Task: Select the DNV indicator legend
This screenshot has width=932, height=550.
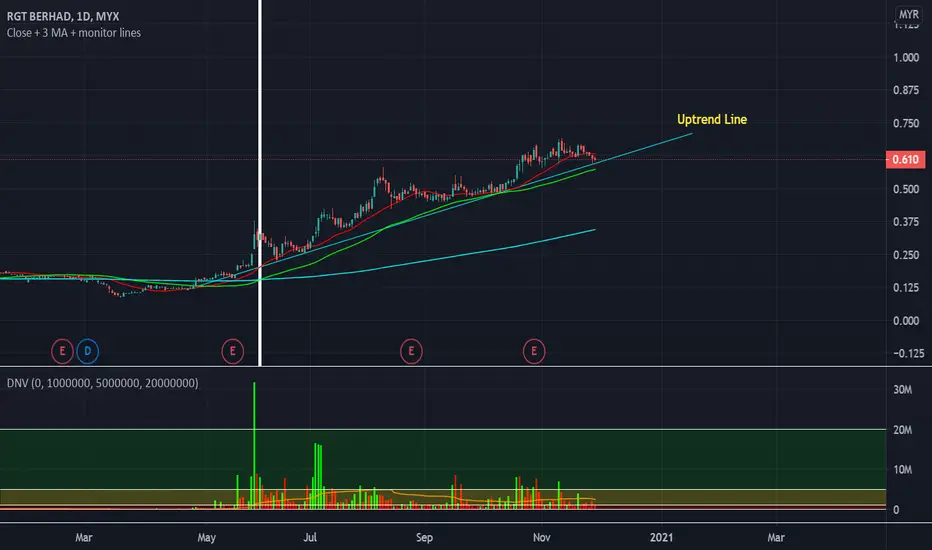Action: [102, 383]
